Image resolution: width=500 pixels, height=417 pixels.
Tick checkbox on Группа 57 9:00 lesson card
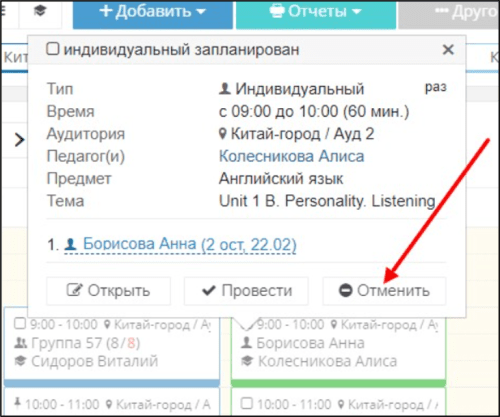[x=20, y=323]
